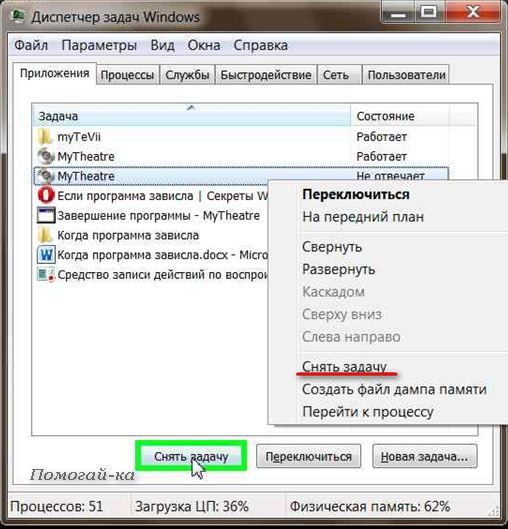The height and width of the screenshot is (529, 508).
Task: Switch to the Быстродействие tab
Action: pos(265,75)
